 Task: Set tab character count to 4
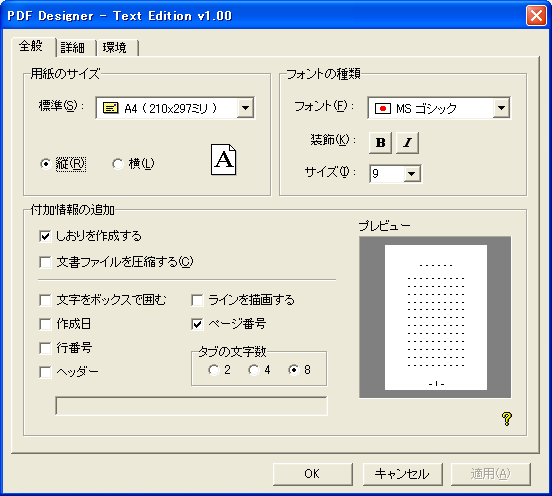click(x=254, y=370)
